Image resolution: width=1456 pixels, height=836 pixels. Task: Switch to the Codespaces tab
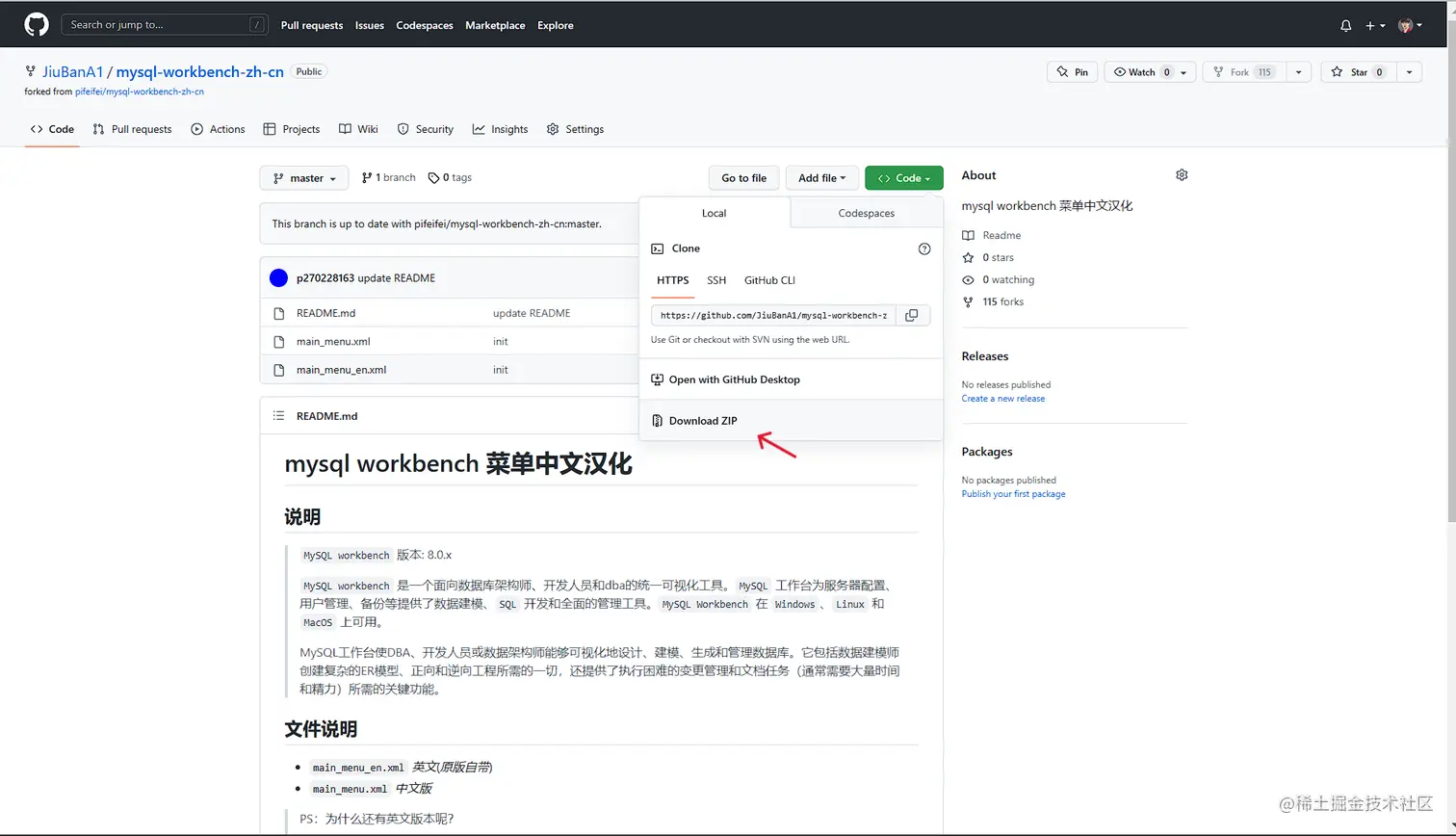coord(867,213)
